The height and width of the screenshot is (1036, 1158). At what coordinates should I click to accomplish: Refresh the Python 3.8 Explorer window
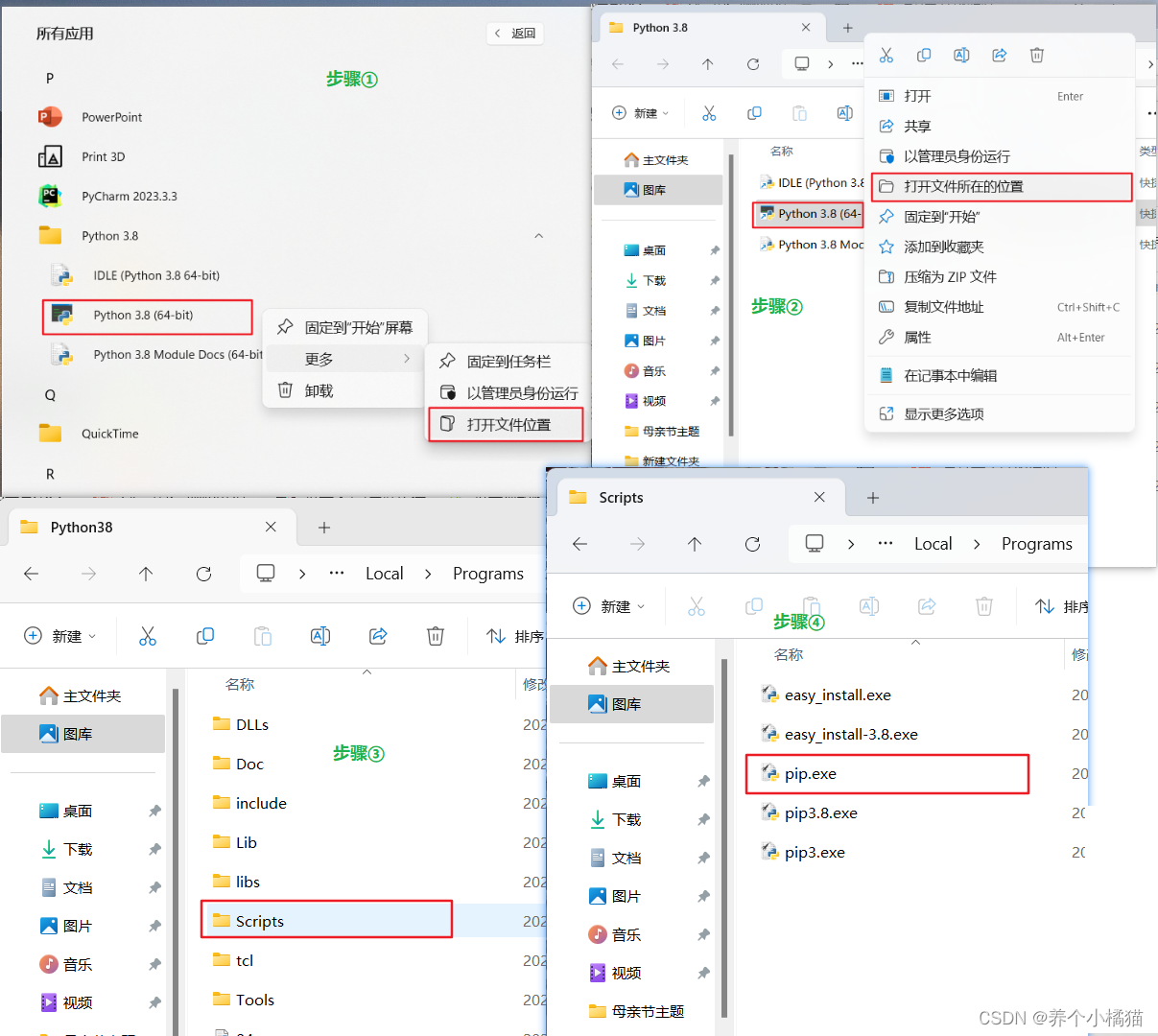click(753, 64)
